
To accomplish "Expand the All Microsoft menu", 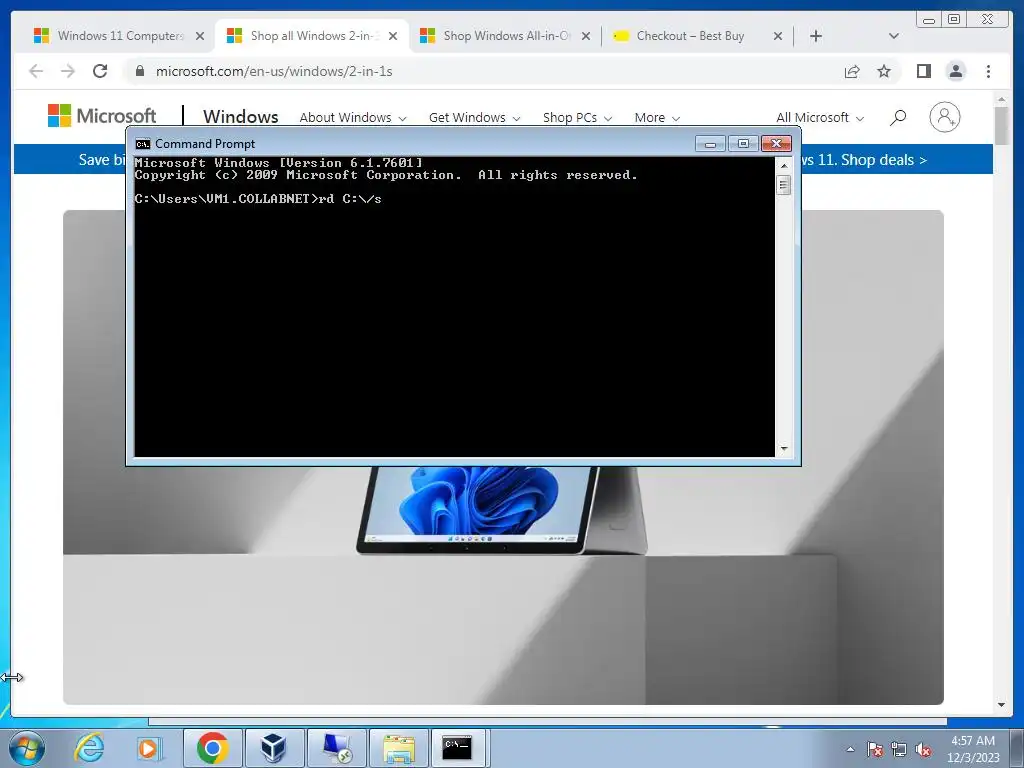I will 820,118.
